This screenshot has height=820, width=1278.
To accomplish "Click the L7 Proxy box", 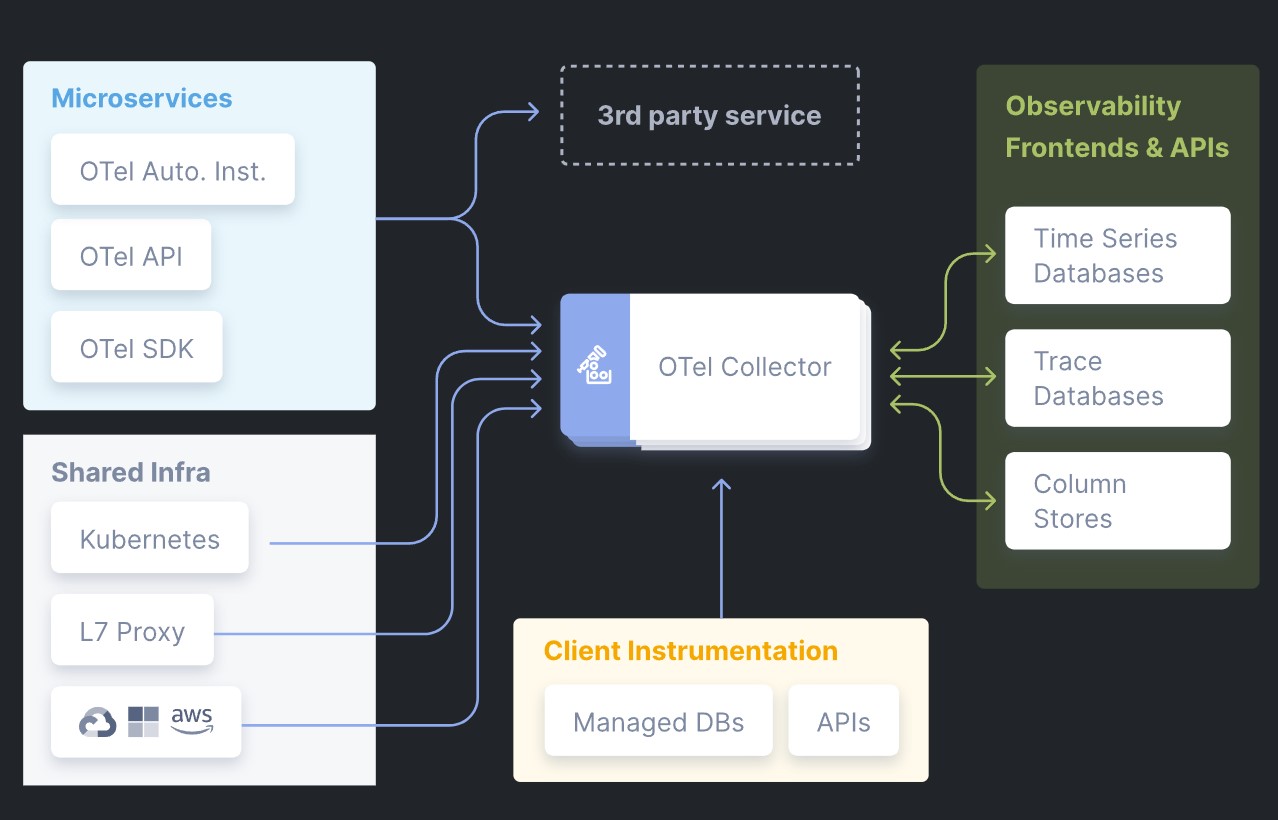I will click(133, 630).
